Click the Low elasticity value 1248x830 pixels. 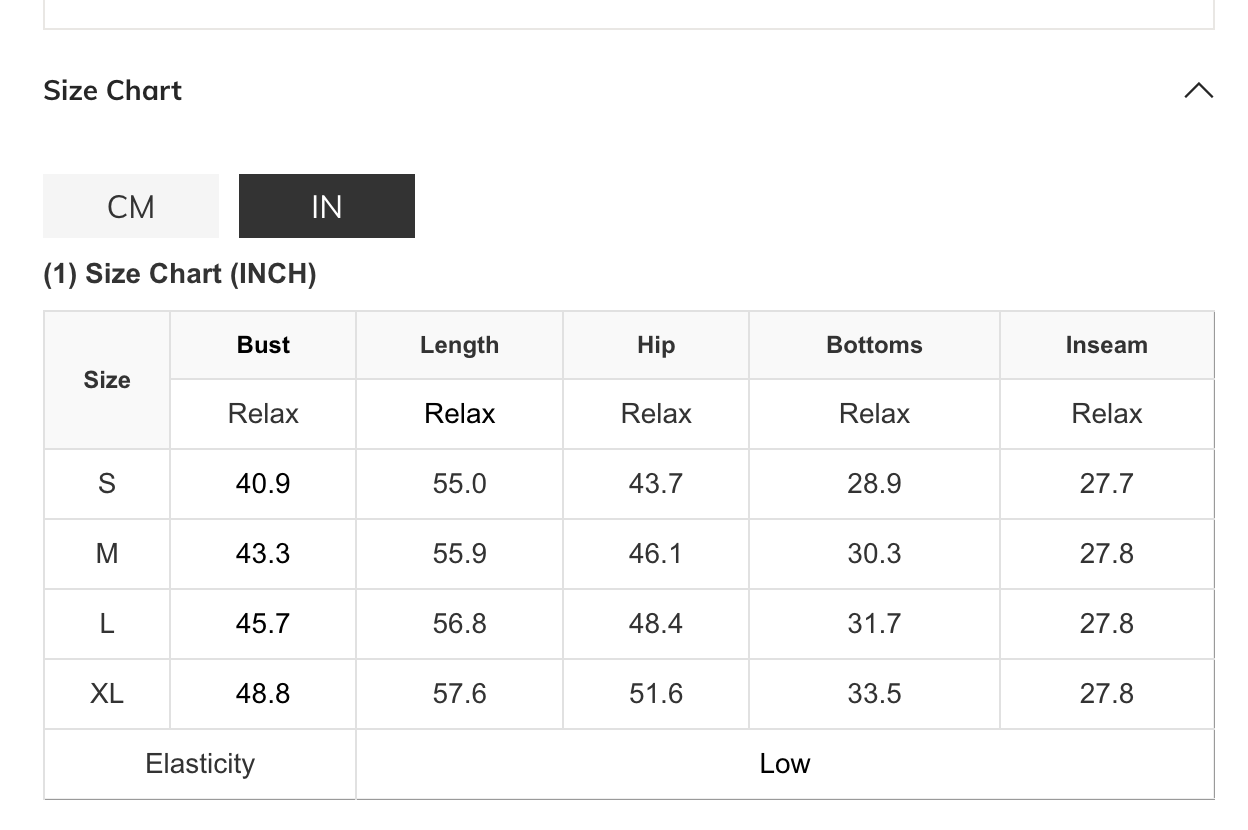785,764
